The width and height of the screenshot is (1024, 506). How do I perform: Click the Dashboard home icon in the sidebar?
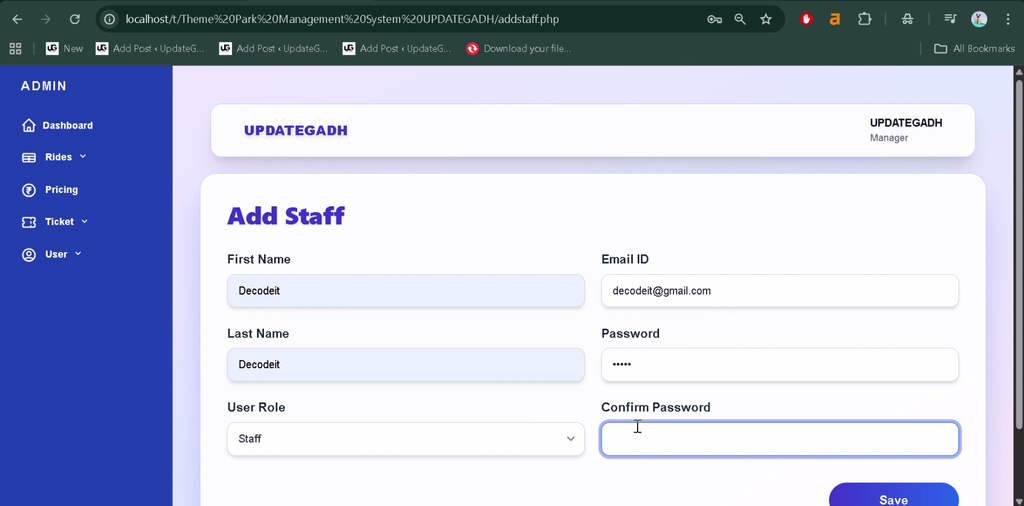[29, 125]
